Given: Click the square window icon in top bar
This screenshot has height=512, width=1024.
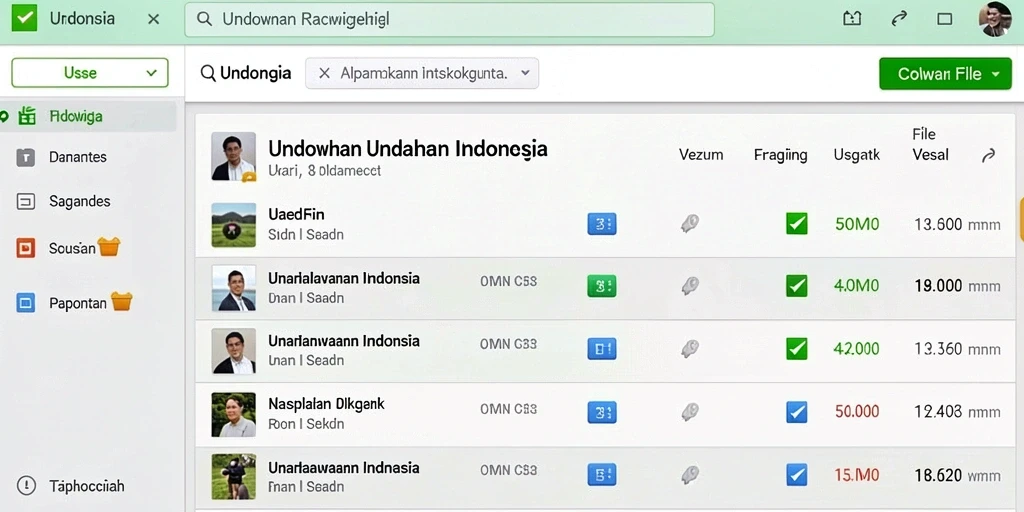Looking at the screenshot, I should [x=944, y=19].
